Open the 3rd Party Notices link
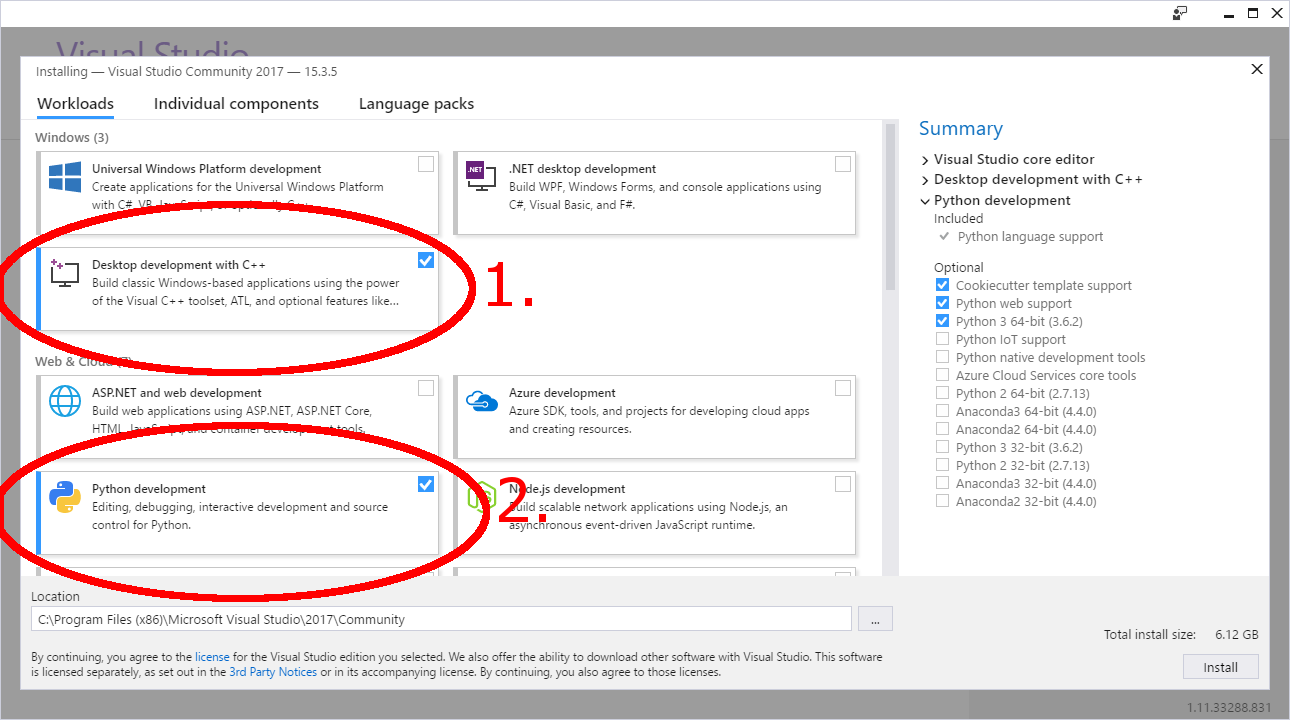The width and height of the screenshot is (1290, 720). pos(273,672)
